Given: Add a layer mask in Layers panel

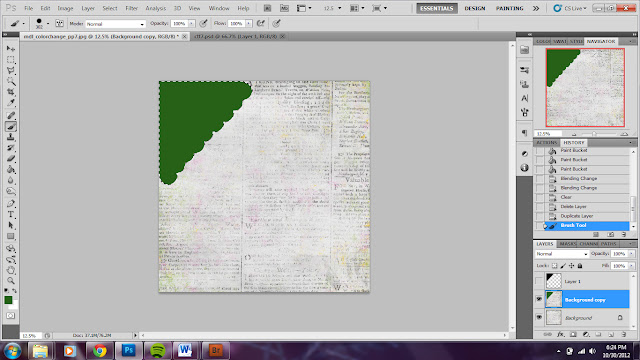Looking at the screenshot, I should (x=573, y=334).
